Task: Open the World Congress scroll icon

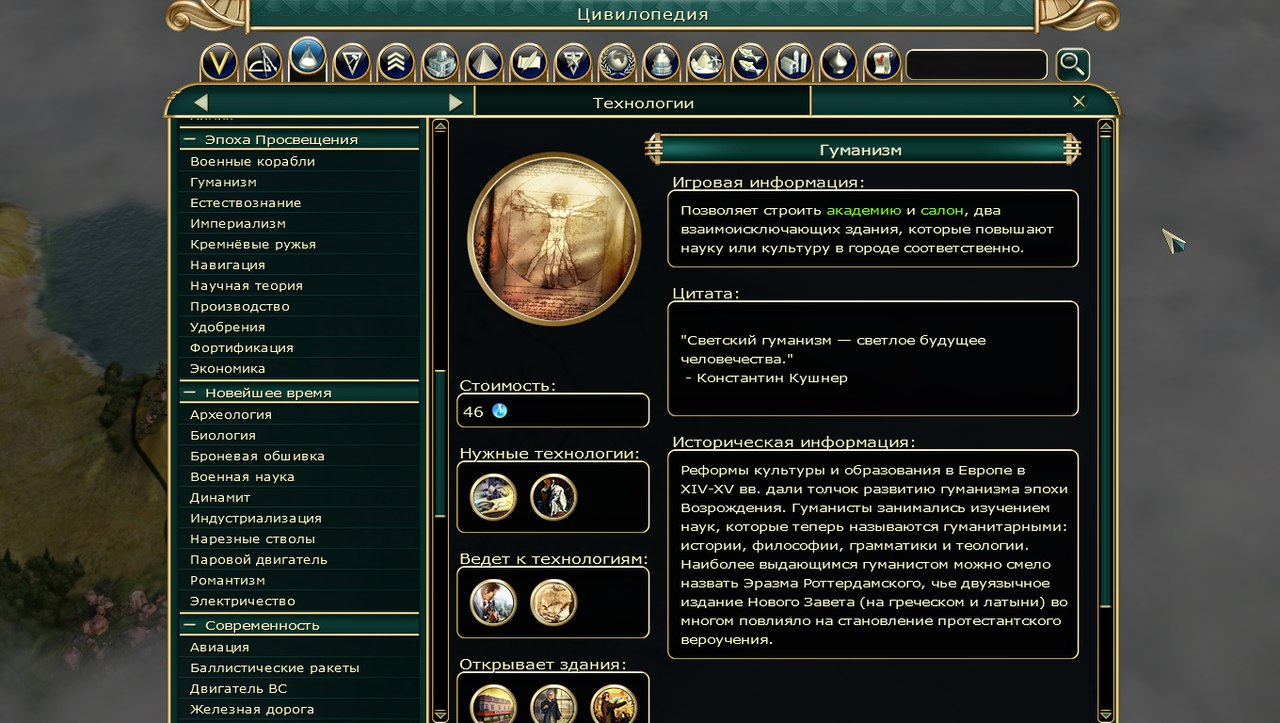Action: pyautogui.click(x=882, y=63)
